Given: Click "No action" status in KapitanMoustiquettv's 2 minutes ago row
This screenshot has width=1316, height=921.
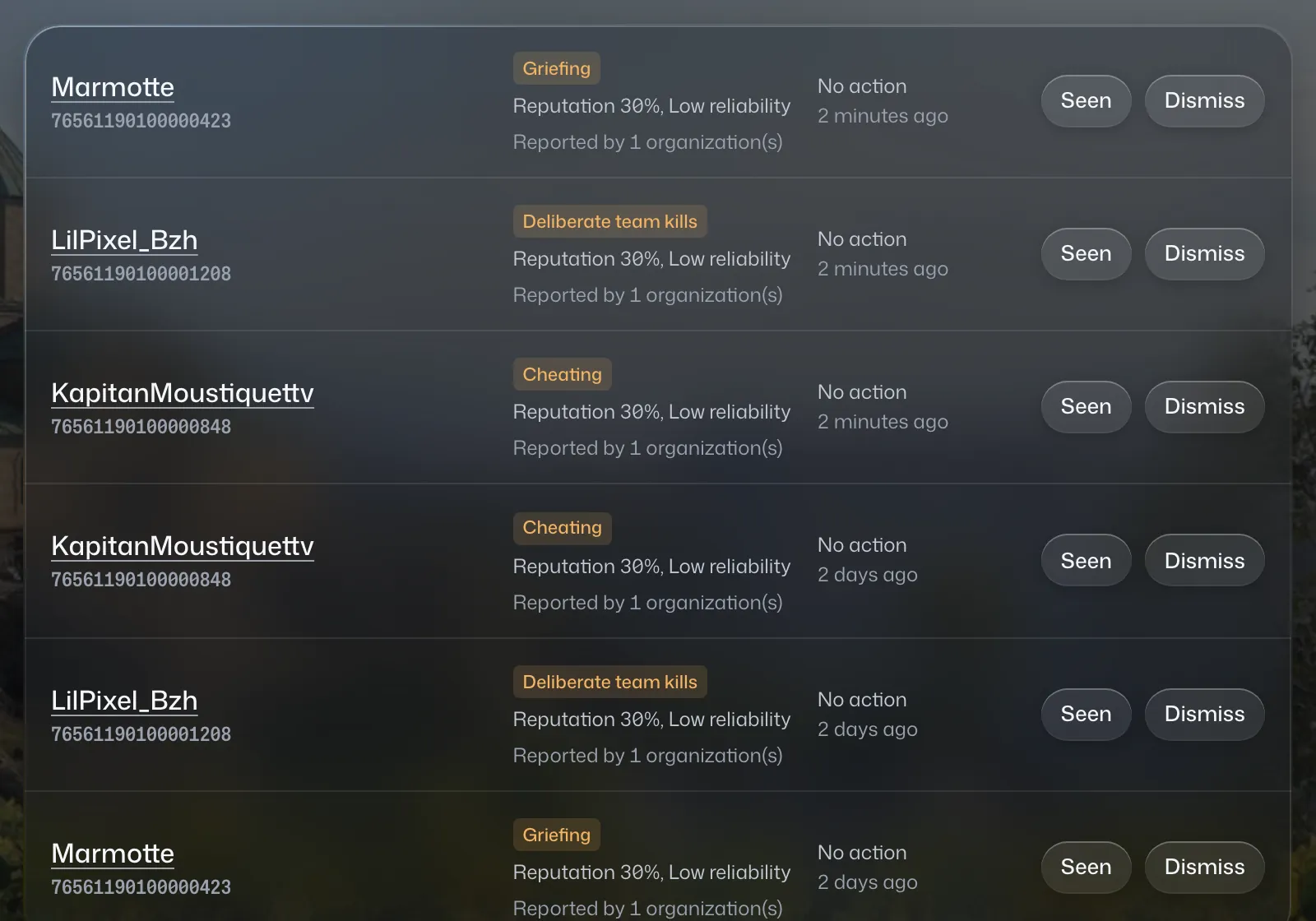Looking at the screenshot, I should point(862,392).
